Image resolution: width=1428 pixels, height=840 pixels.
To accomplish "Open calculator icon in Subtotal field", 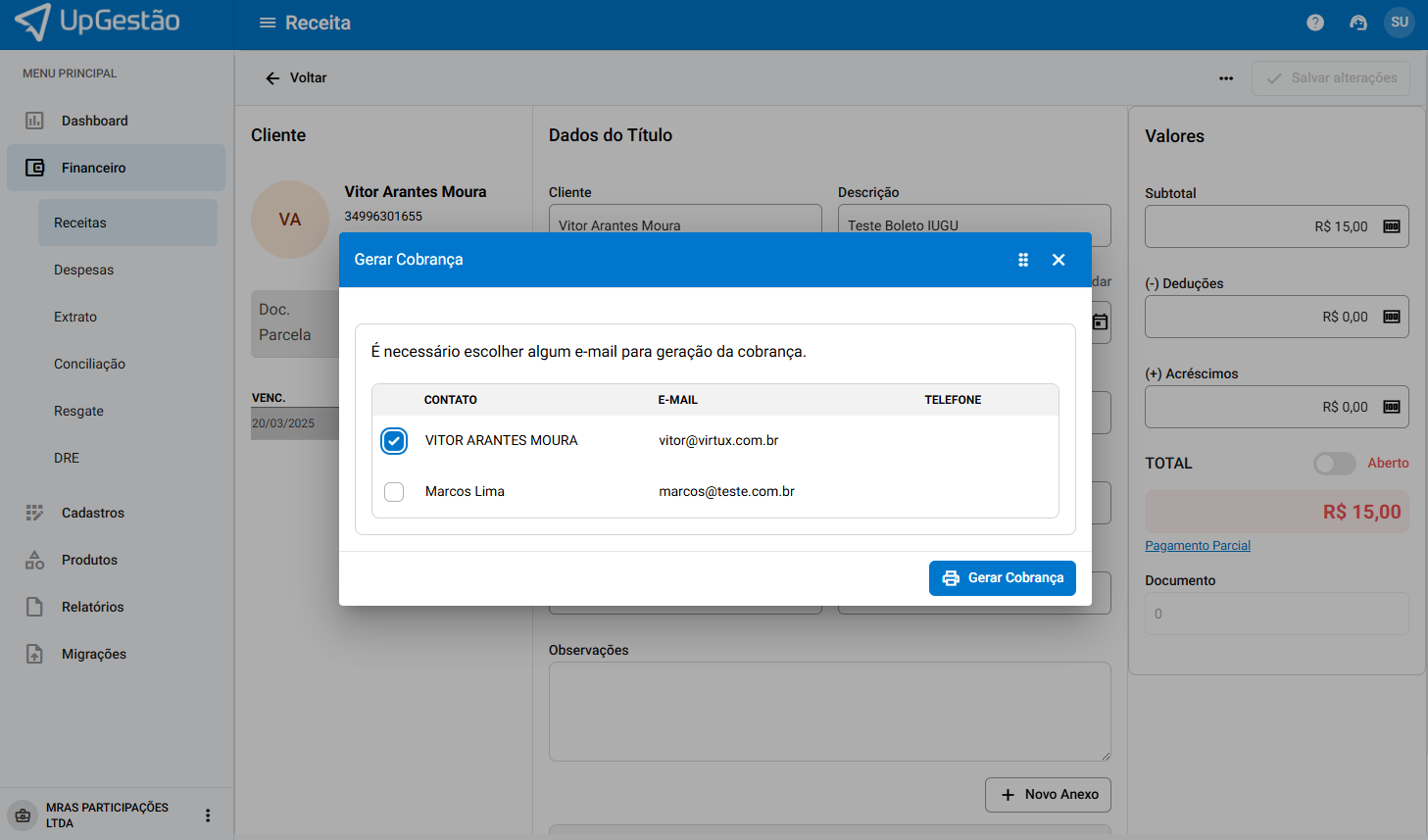I will (1391, 226).
